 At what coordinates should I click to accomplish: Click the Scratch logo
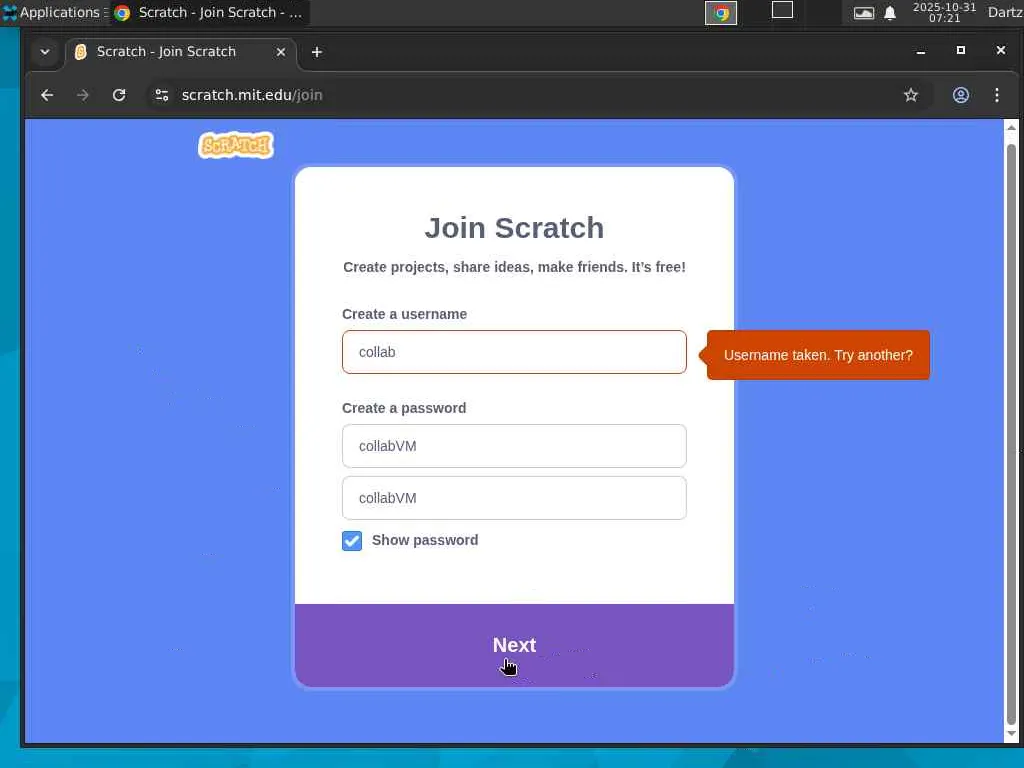tap(236, 145)
